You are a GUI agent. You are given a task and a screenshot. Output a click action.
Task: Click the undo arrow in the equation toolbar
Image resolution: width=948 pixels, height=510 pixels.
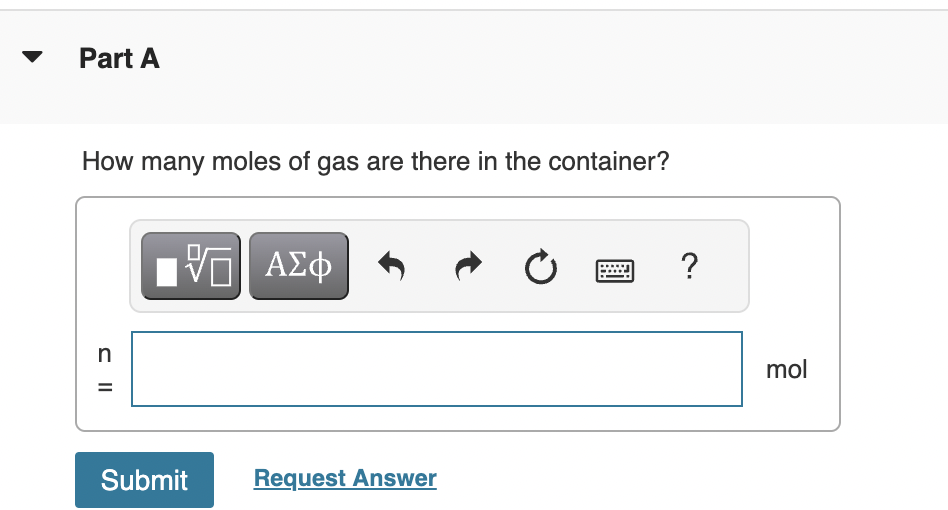tap(391, 266)
